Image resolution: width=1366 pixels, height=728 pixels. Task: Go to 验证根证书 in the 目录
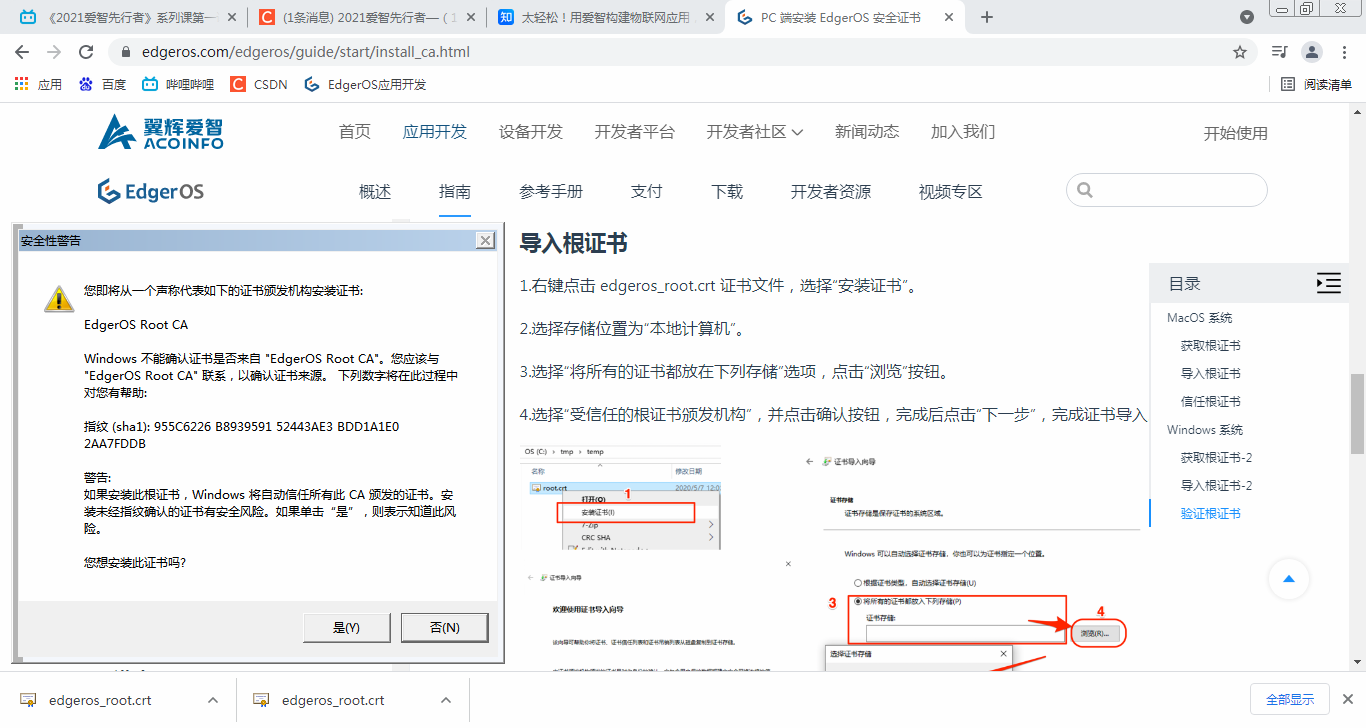coord(1211,514)
